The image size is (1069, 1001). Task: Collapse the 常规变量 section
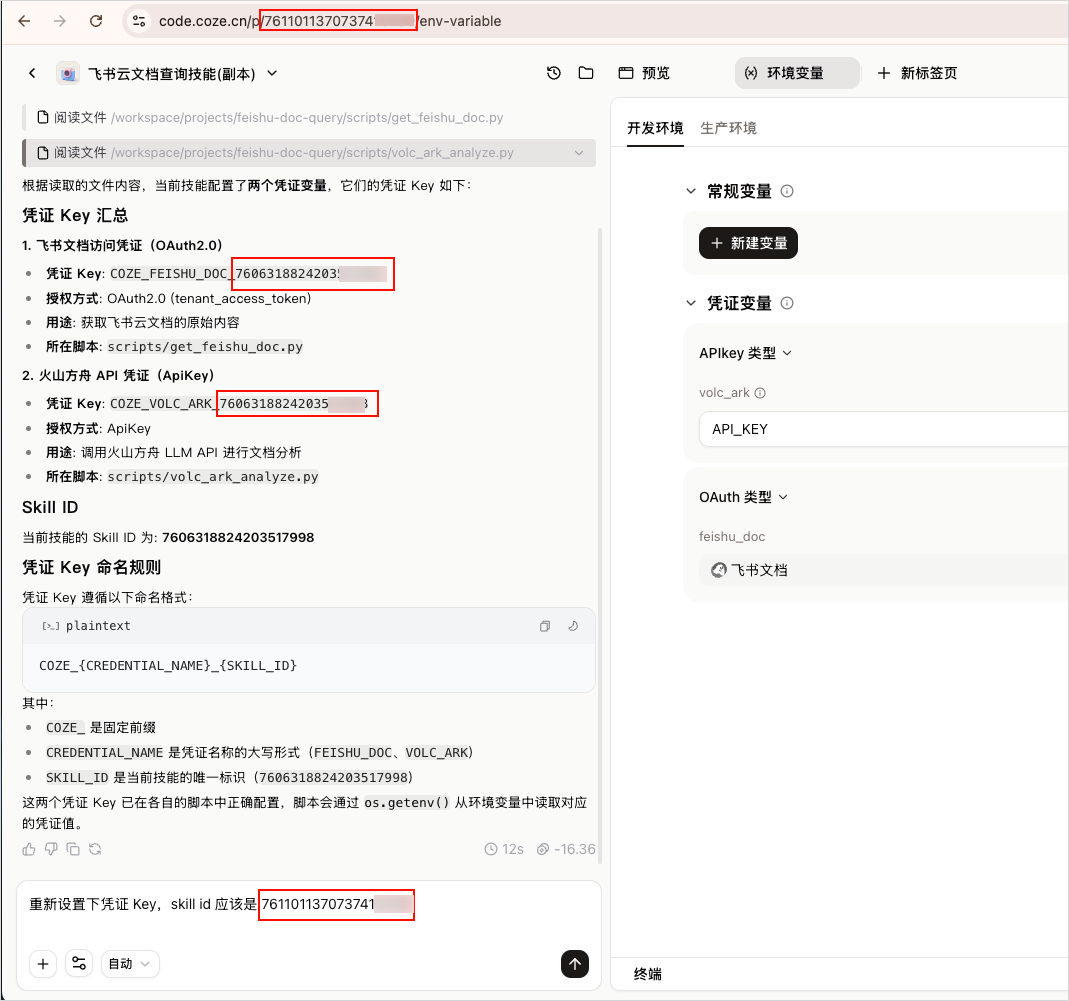[x=691, y=191]
